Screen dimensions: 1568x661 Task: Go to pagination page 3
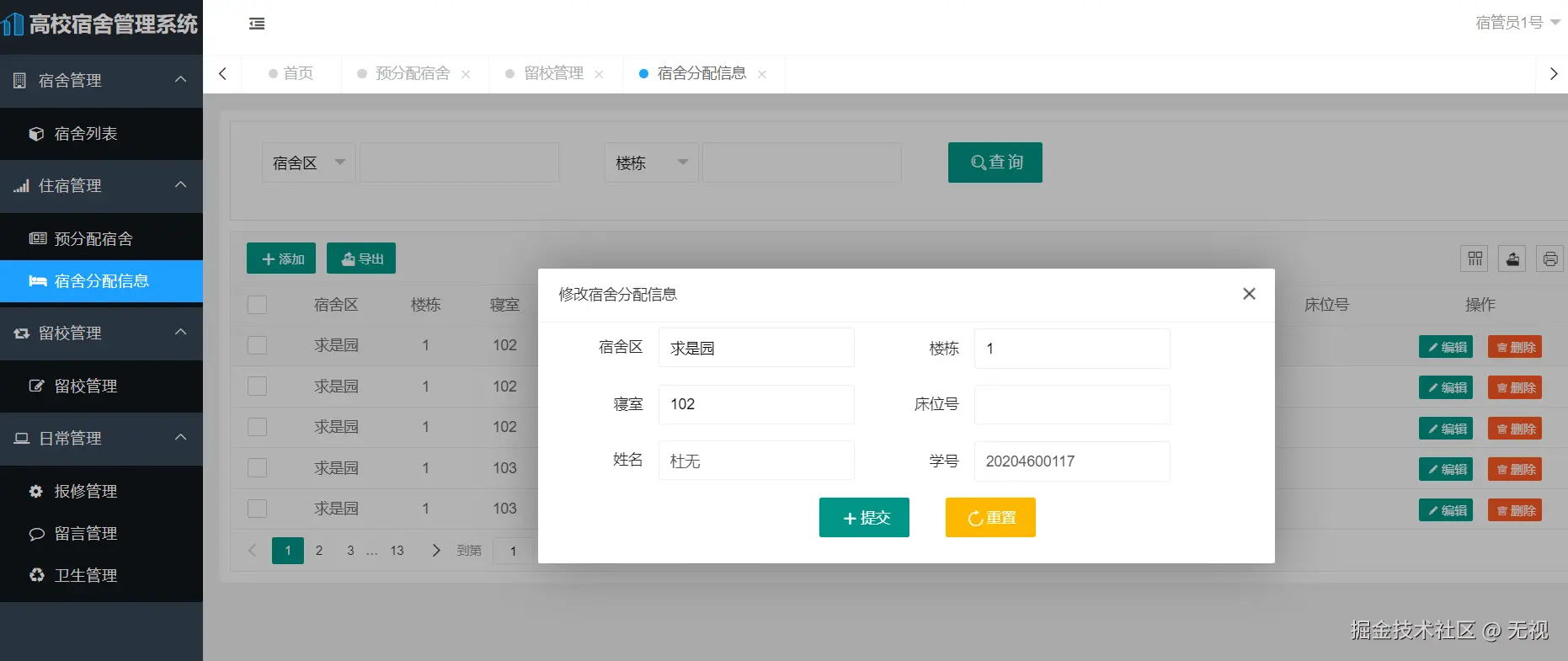click(350, 551)
